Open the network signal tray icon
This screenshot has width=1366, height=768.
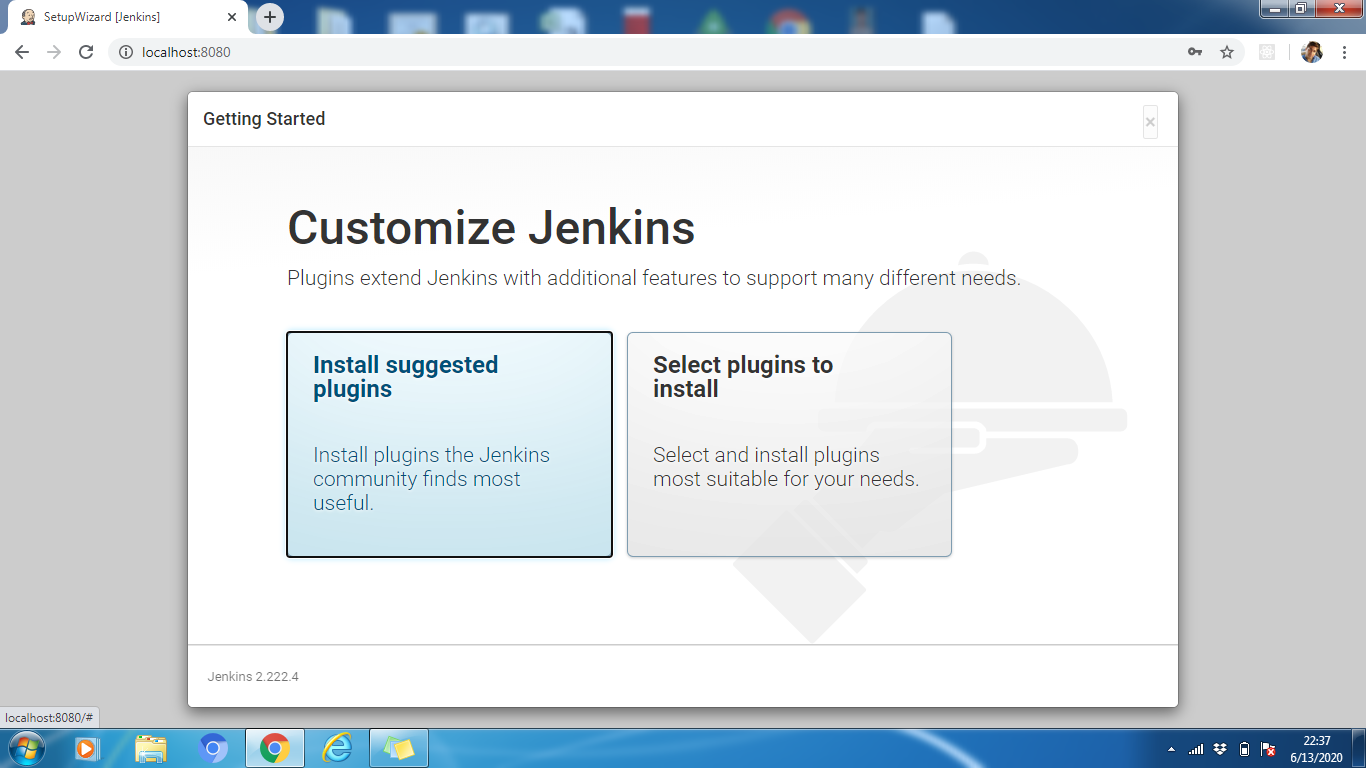tap(1196, 749)
